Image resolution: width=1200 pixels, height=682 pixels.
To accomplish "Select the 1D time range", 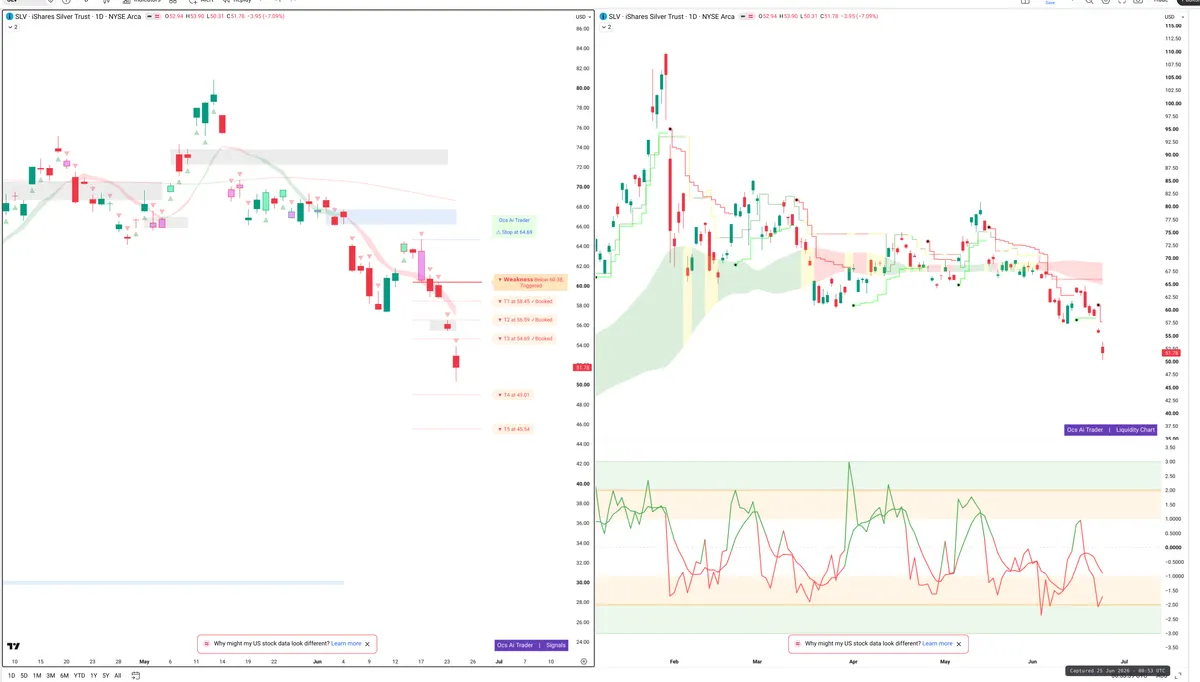I will click(x=11, y=676).
